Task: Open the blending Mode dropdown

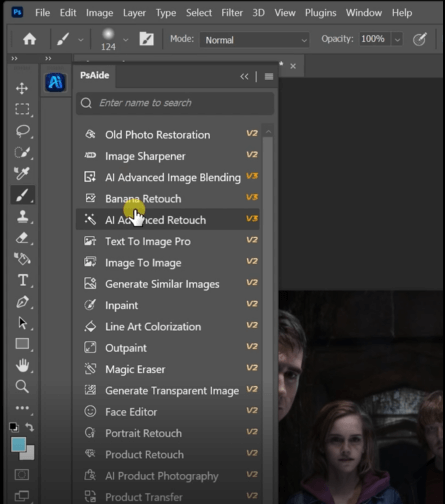Action: (254, 40)
